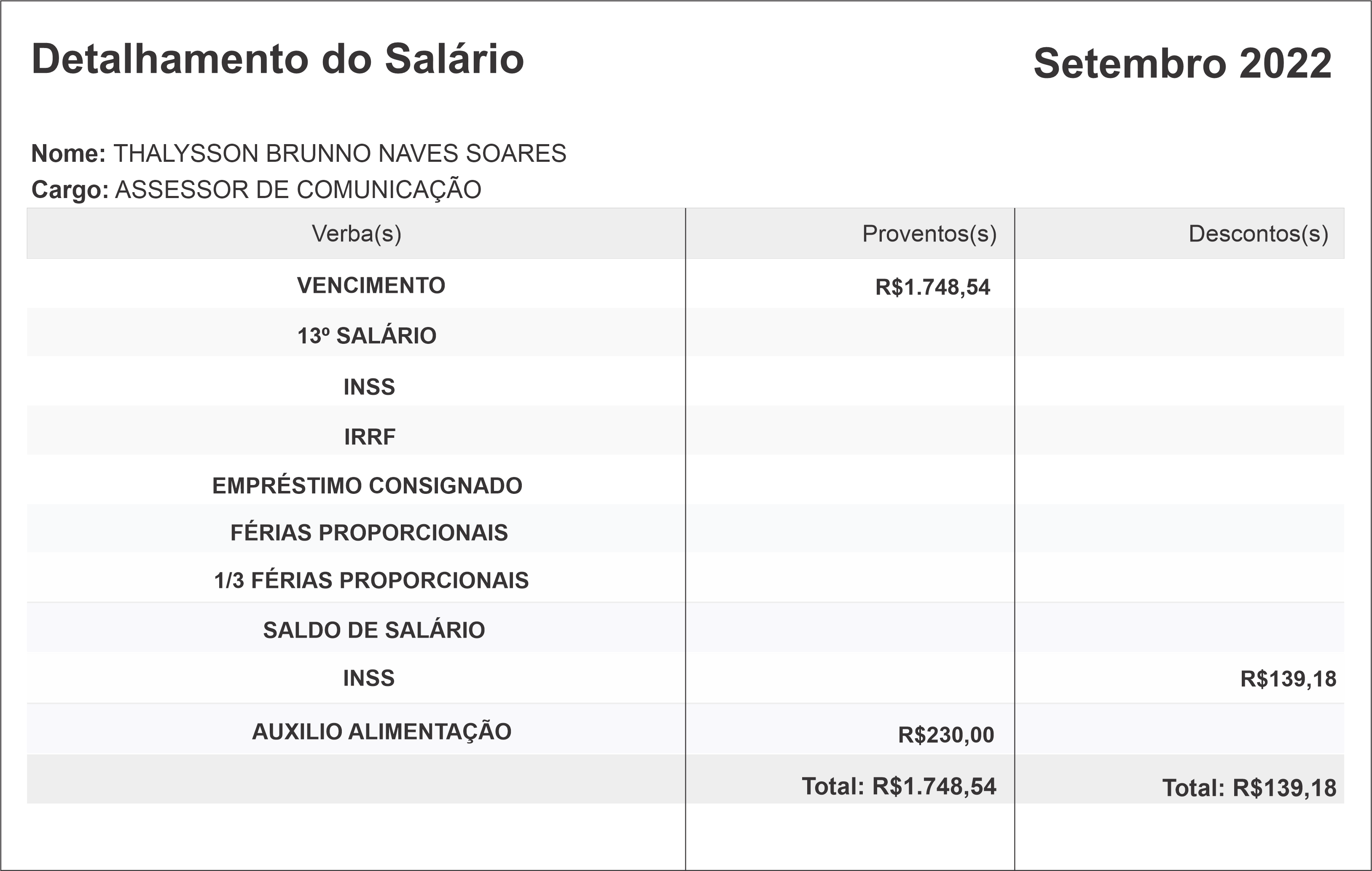Click the R$1.748,54 vencimento value
Image resolution: width=1372 pixels, height=871 pixels.
pos(933,287)
